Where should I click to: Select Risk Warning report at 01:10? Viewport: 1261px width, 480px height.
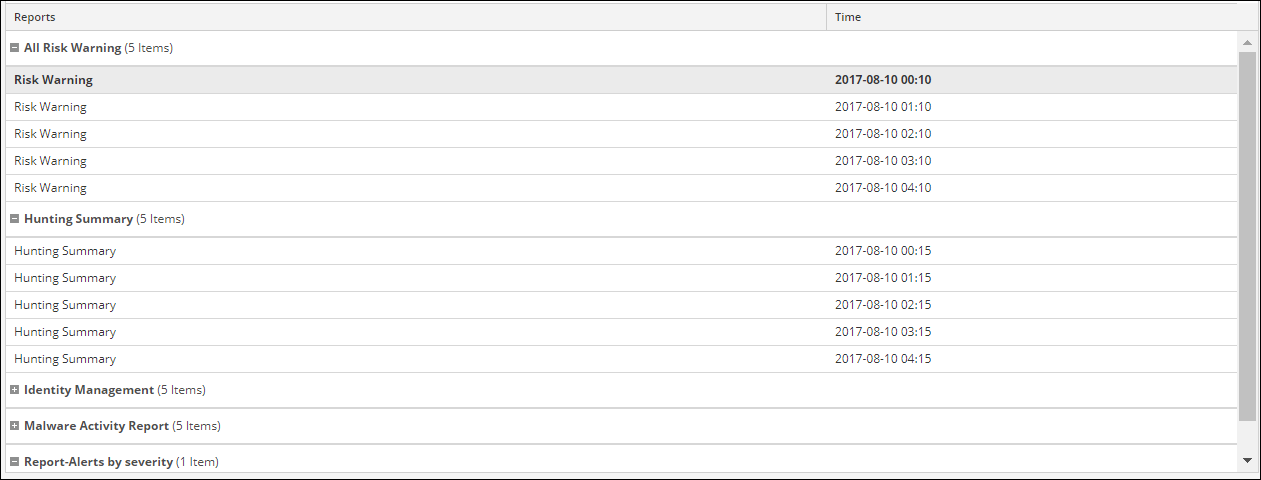click(x=50, y=107)
